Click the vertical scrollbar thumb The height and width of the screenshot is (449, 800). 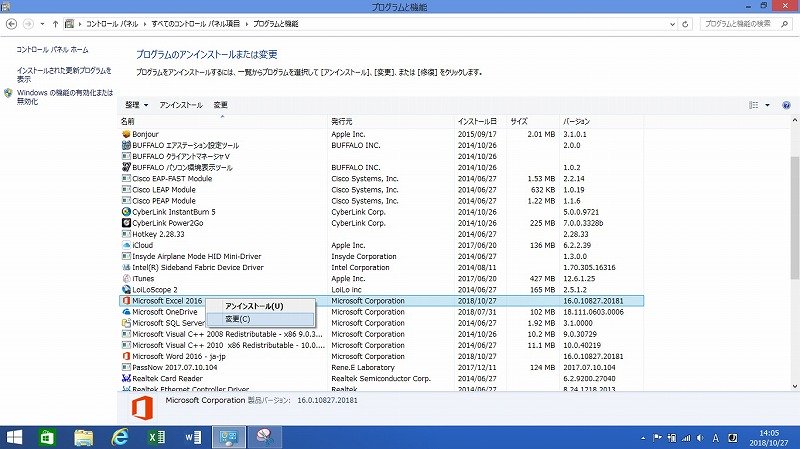(795, 218)
